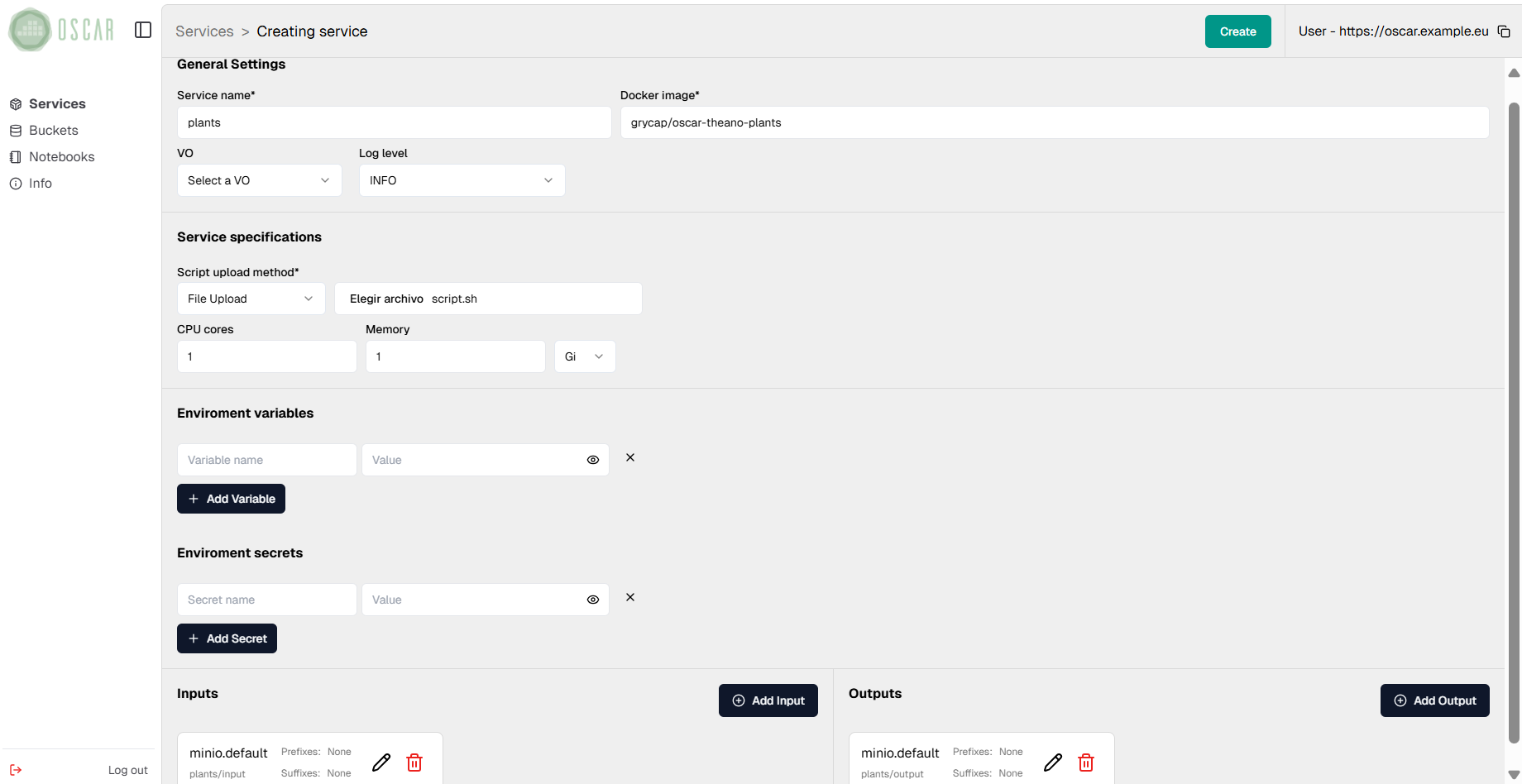Open Notebooks from the sidebar
Screen dimensions: 1522x784
61,157
